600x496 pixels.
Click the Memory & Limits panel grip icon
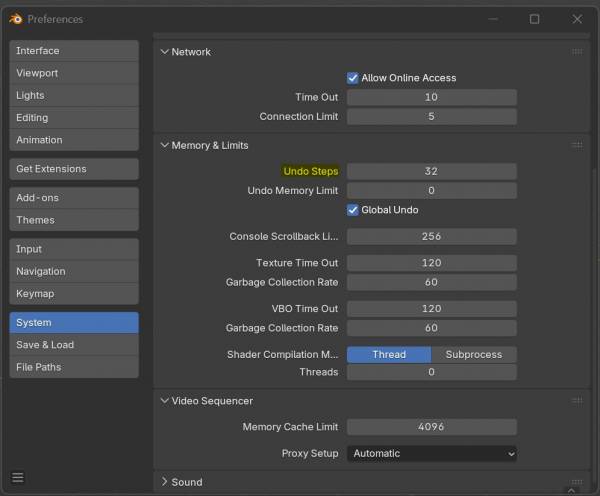tap(577, 145)
